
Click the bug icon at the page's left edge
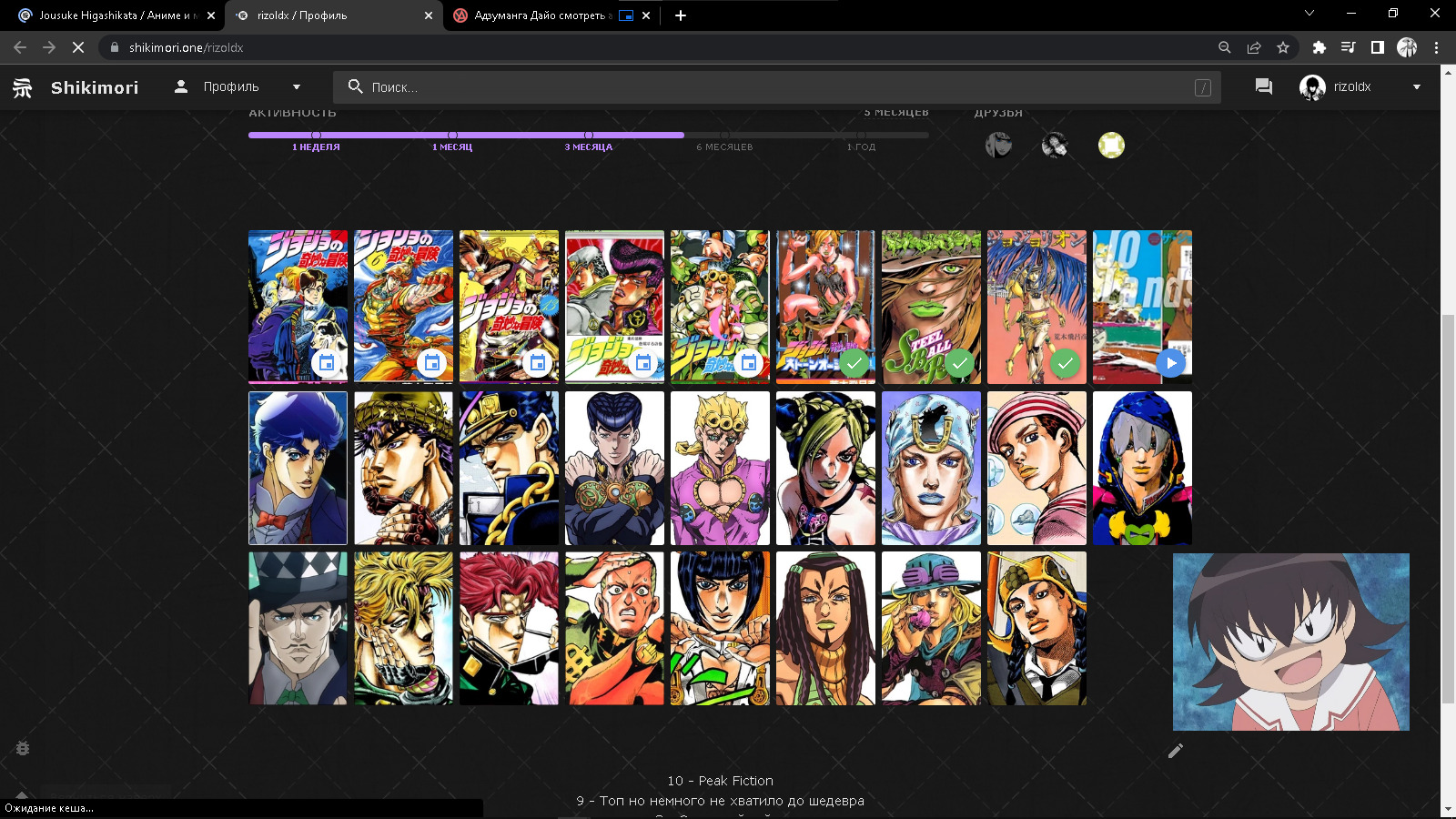click(x=23, y=748)
